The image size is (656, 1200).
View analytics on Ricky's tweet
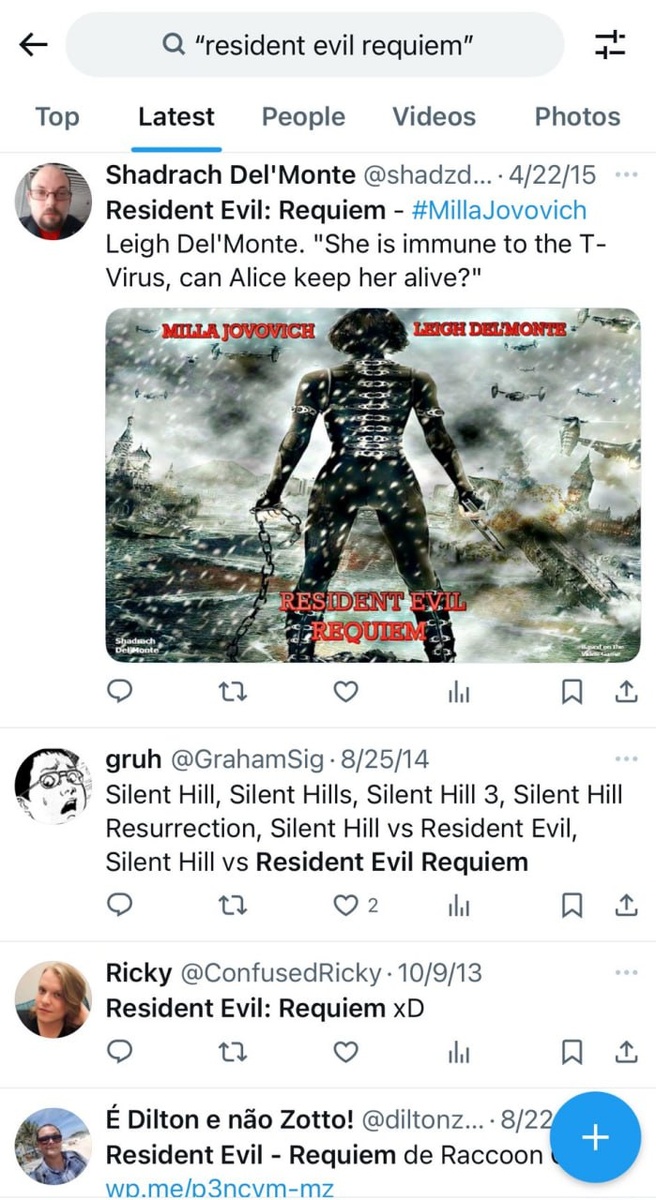coord(458,1052)
